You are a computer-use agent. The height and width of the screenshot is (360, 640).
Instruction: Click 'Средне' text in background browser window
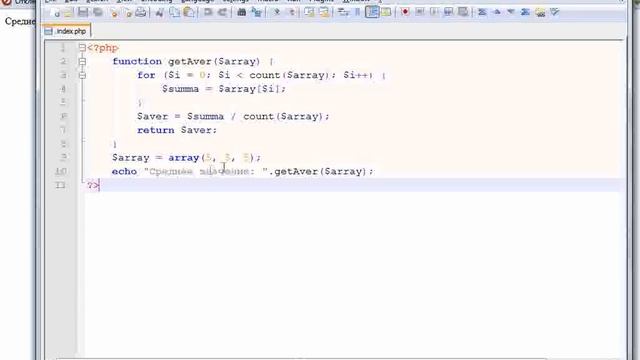[20, 21]
